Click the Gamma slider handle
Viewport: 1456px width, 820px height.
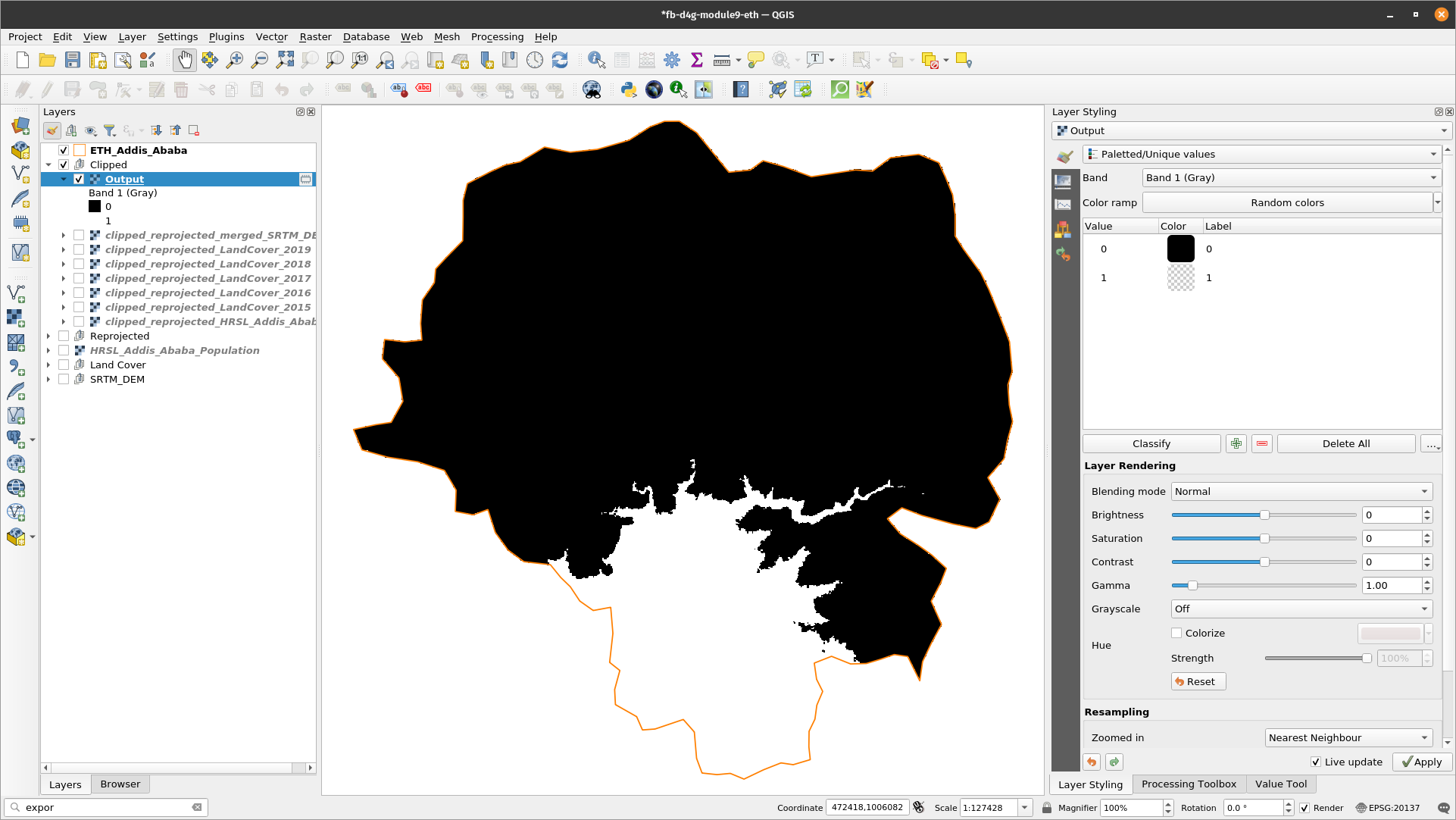pyautogui.click(x=1192, y=586)
